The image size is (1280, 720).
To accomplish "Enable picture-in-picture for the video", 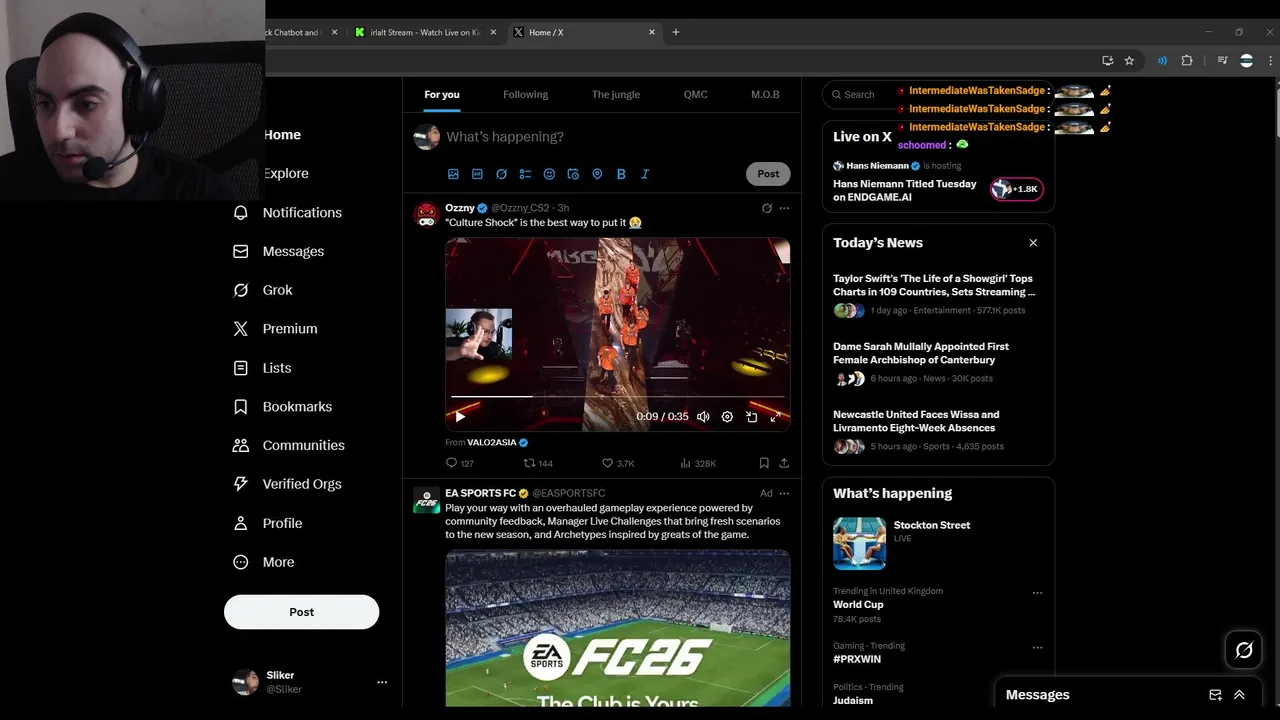I will tap(752, 417).
